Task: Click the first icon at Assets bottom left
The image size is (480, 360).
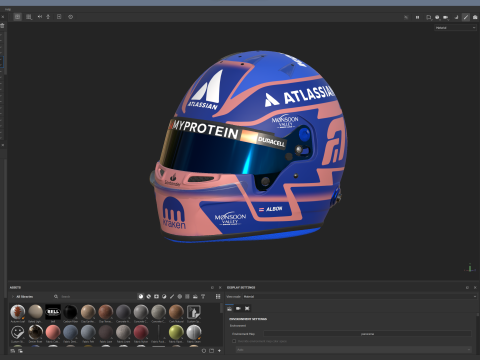Action: coord(13,351)
